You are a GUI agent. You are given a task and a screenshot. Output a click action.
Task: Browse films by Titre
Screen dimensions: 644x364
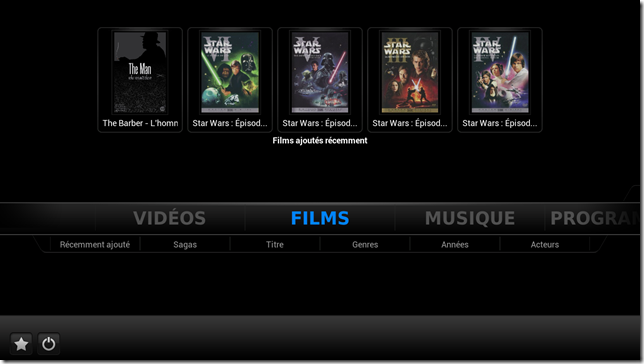pyautogui.click(x=275, y=244)
